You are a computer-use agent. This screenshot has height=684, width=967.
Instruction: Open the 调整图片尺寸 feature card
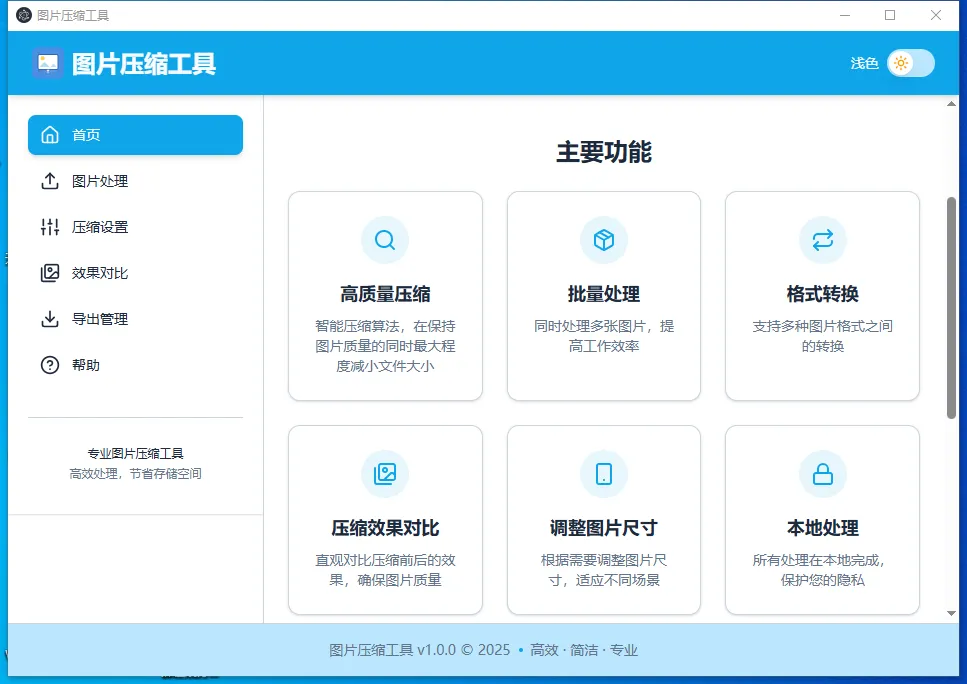603,518
